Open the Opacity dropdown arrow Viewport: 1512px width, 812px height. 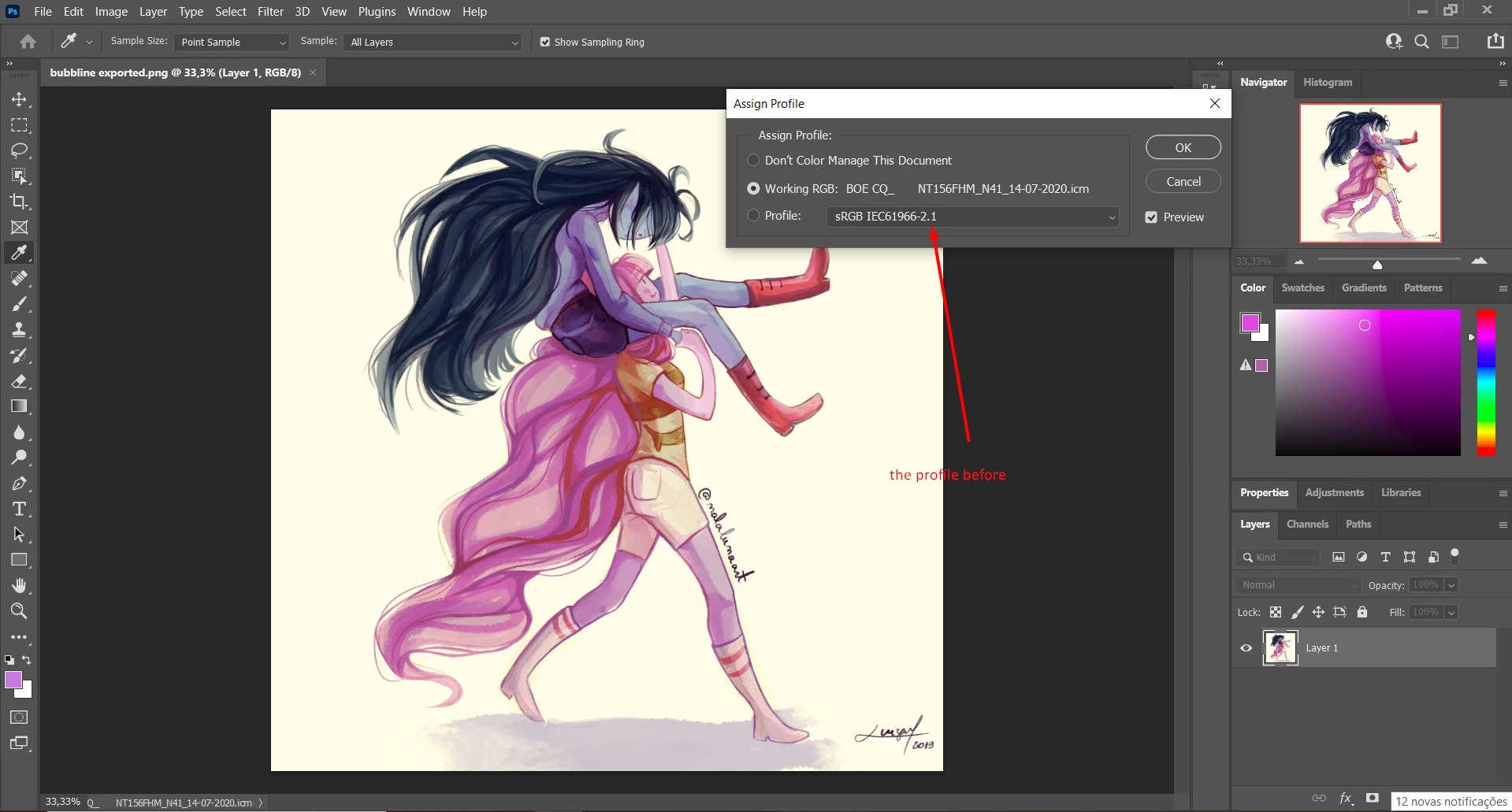1451,585
